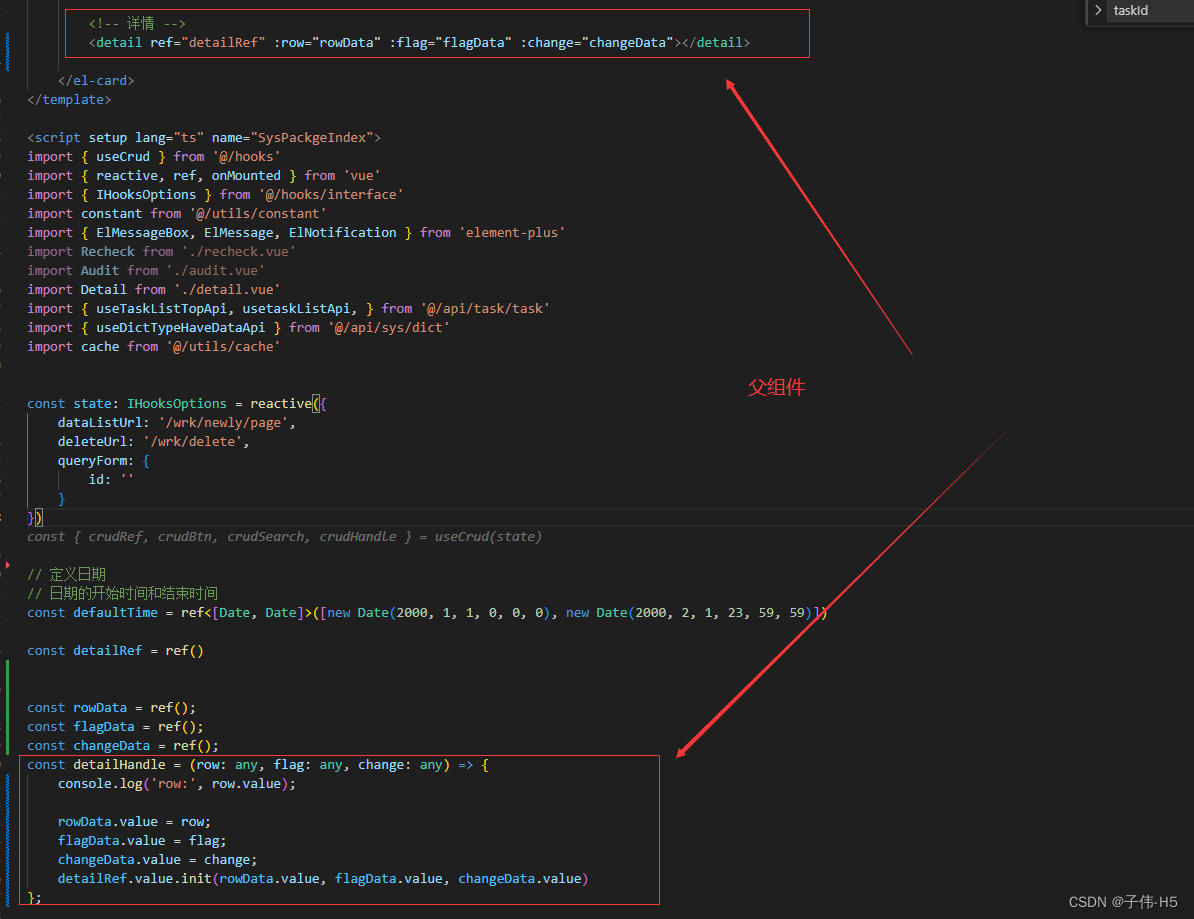Click the changeData.value = change line
Viewport: 1194px width, 919px height.
pyautogui.click(x=158, y=860)
